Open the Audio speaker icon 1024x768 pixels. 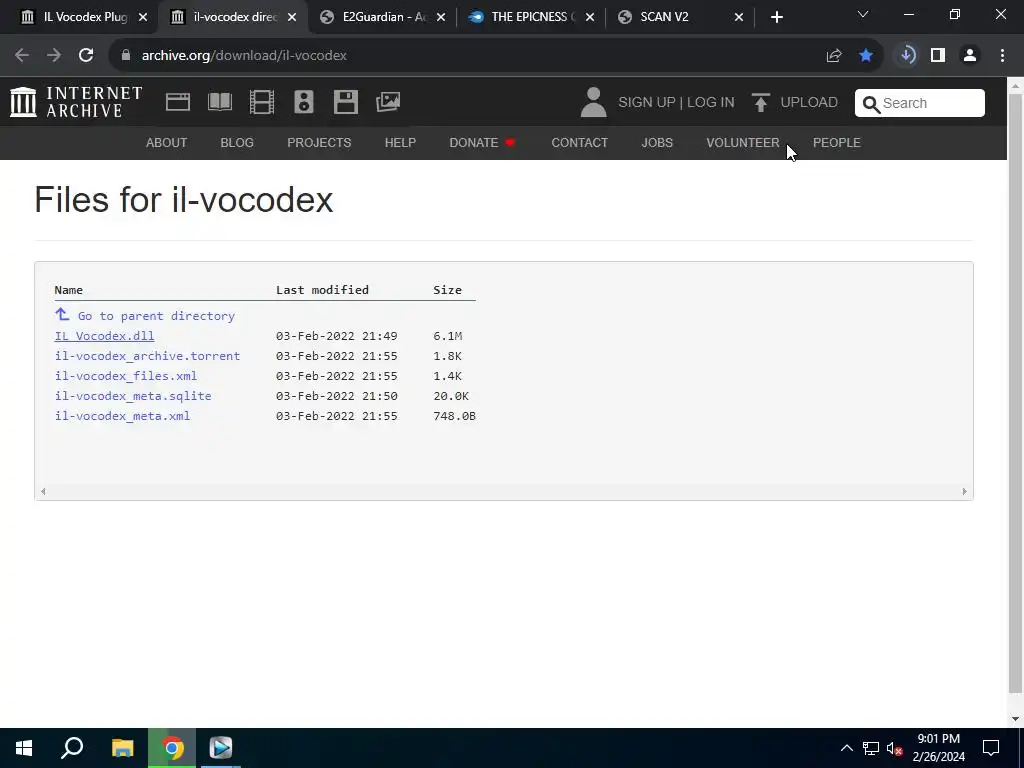click(x=304, y=102)
